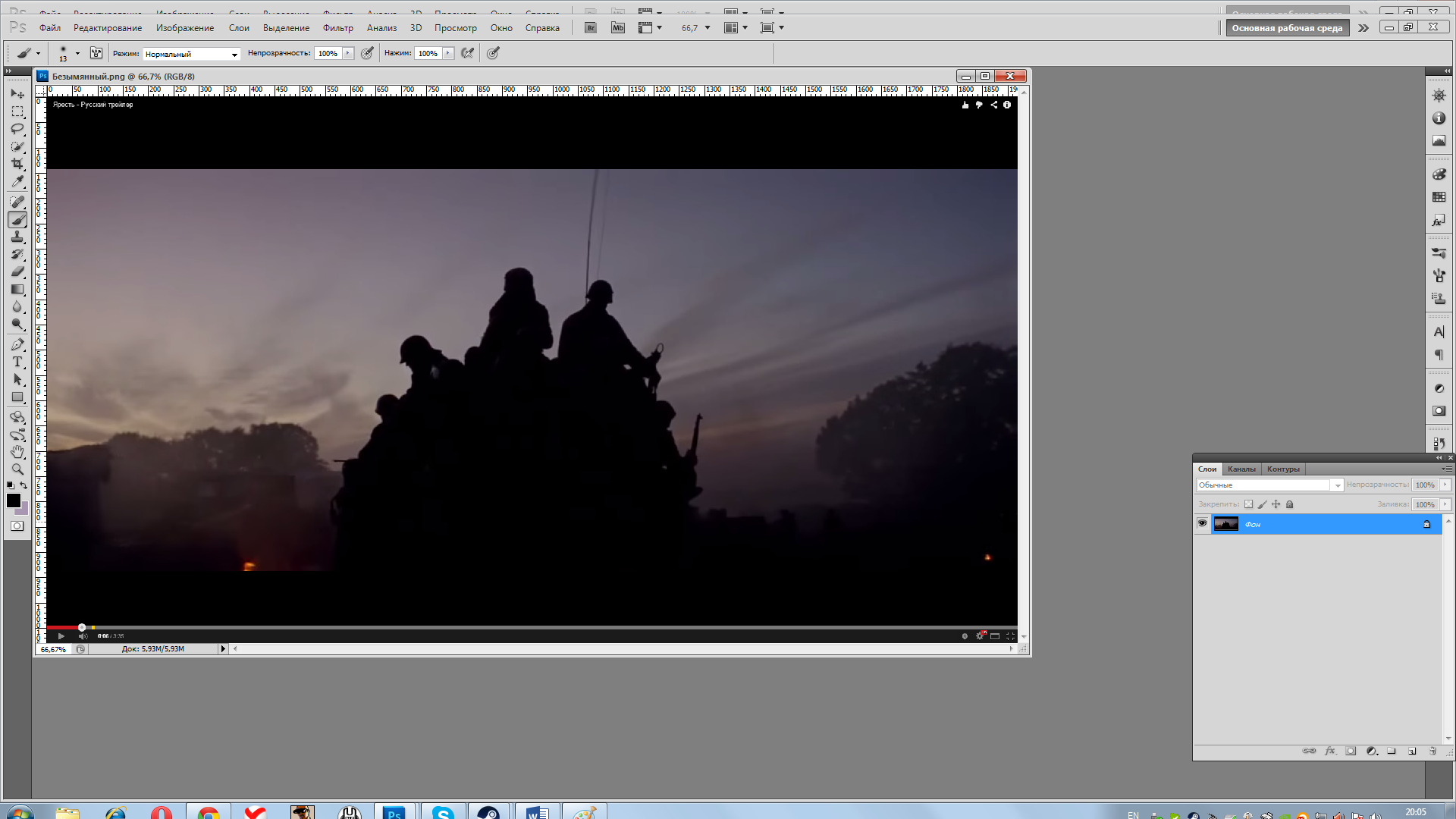Select the Eyedropper tool
The image size is (1456, 819).
point(17,182)
